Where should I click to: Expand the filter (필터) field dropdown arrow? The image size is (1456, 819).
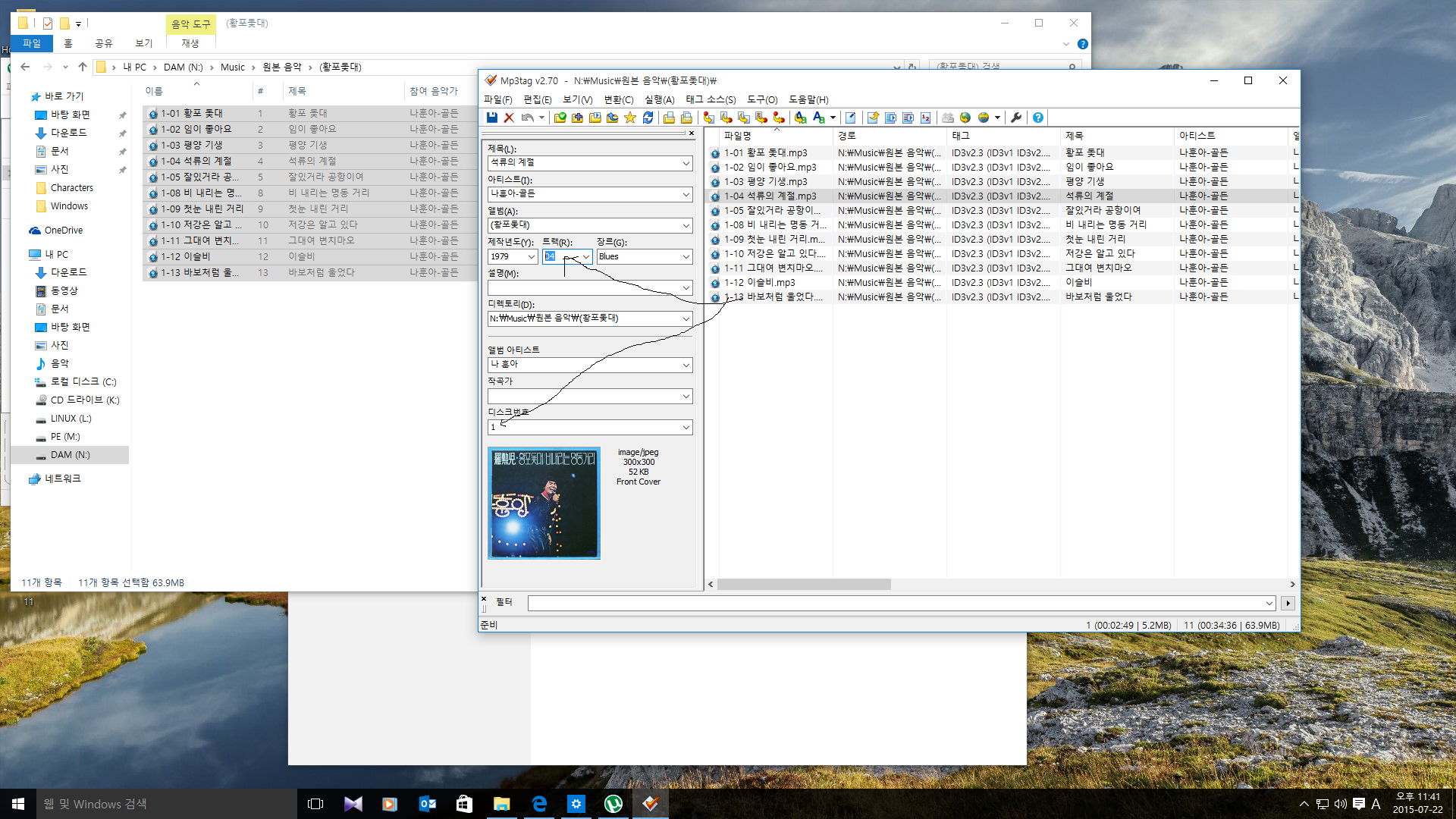pyautogui.click(x=1269, y=604)
